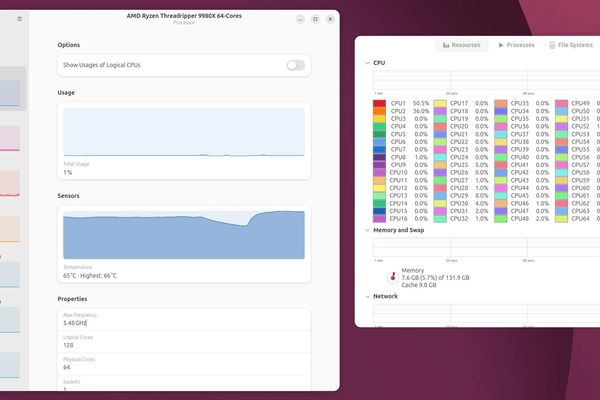Collapse the Memory and Swap section chevron

[367, 230]
